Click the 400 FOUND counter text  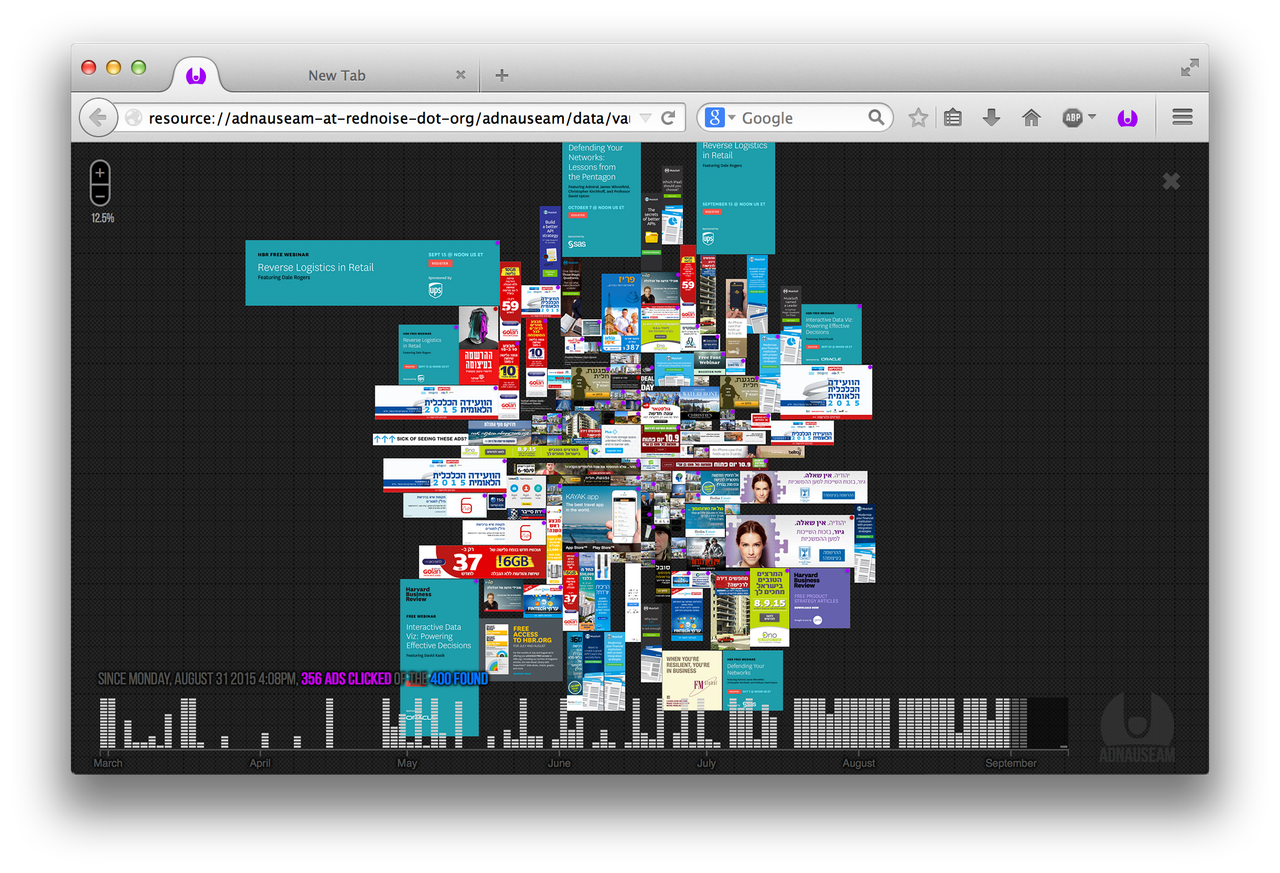459,678
